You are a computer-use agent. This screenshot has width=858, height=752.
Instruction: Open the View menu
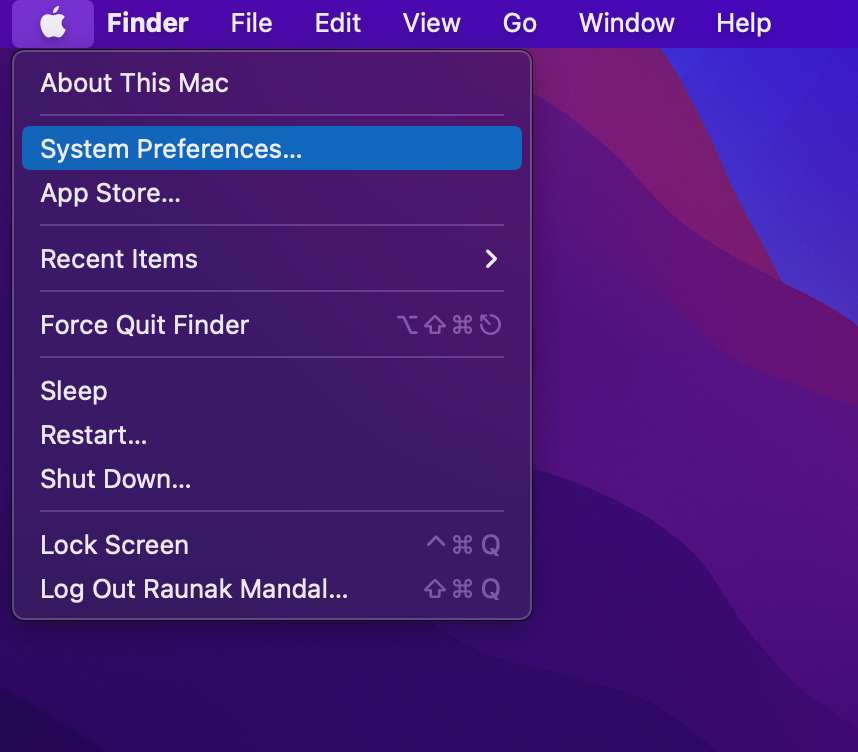pyautogui.click(x=432, y=23)
